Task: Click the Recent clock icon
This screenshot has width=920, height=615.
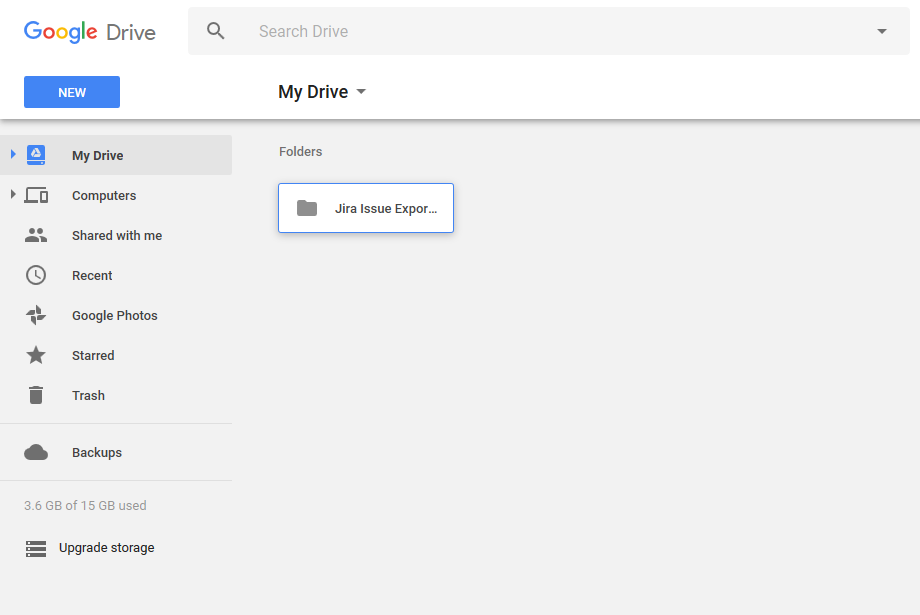Action: pyautogui.click(x=36, y=275)
